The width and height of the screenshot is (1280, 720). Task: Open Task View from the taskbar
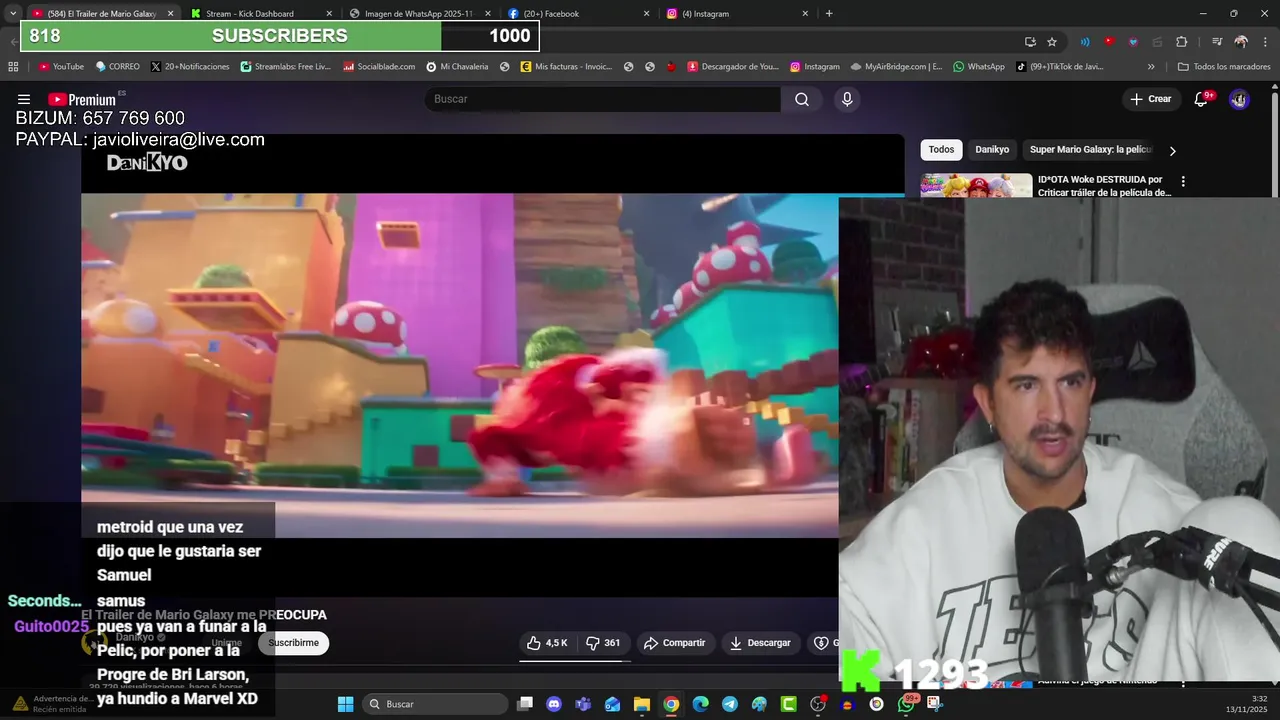(x=525, y=704)
